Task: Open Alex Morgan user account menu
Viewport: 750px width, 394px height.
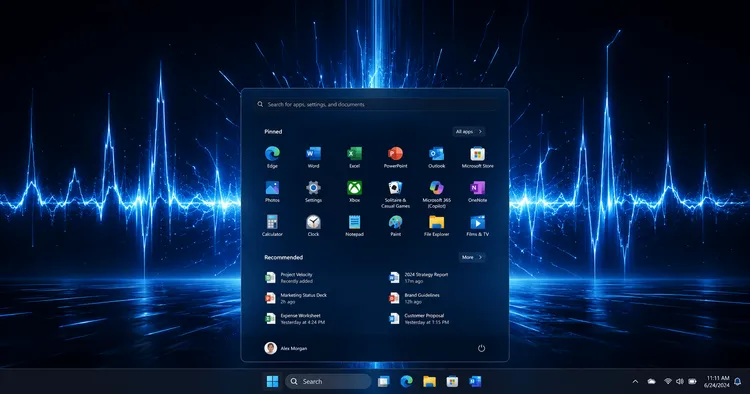Action: coord(286,348)
